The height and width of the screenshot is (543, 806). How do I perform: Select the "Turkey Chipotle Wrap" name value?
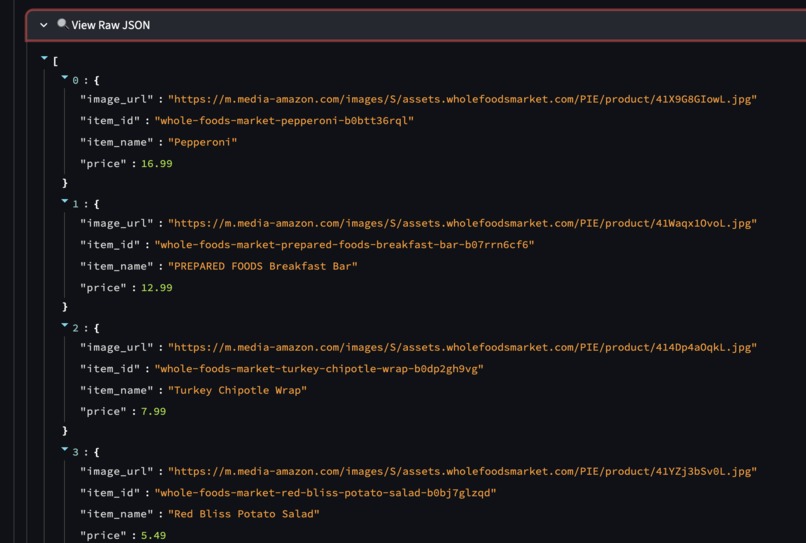pyautogui.click(x=237, y=390)
